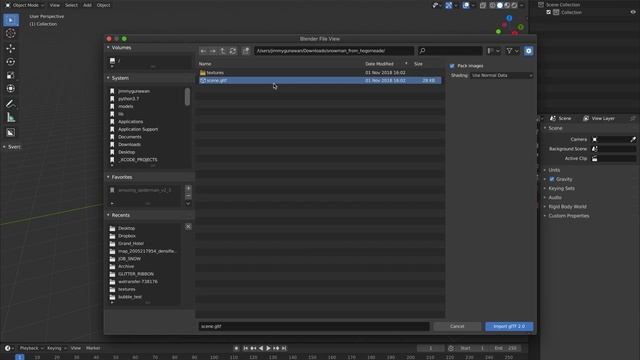The image size is (640, 360).
Task: Select the scene.gltf file row
Action: pos(320,80)
